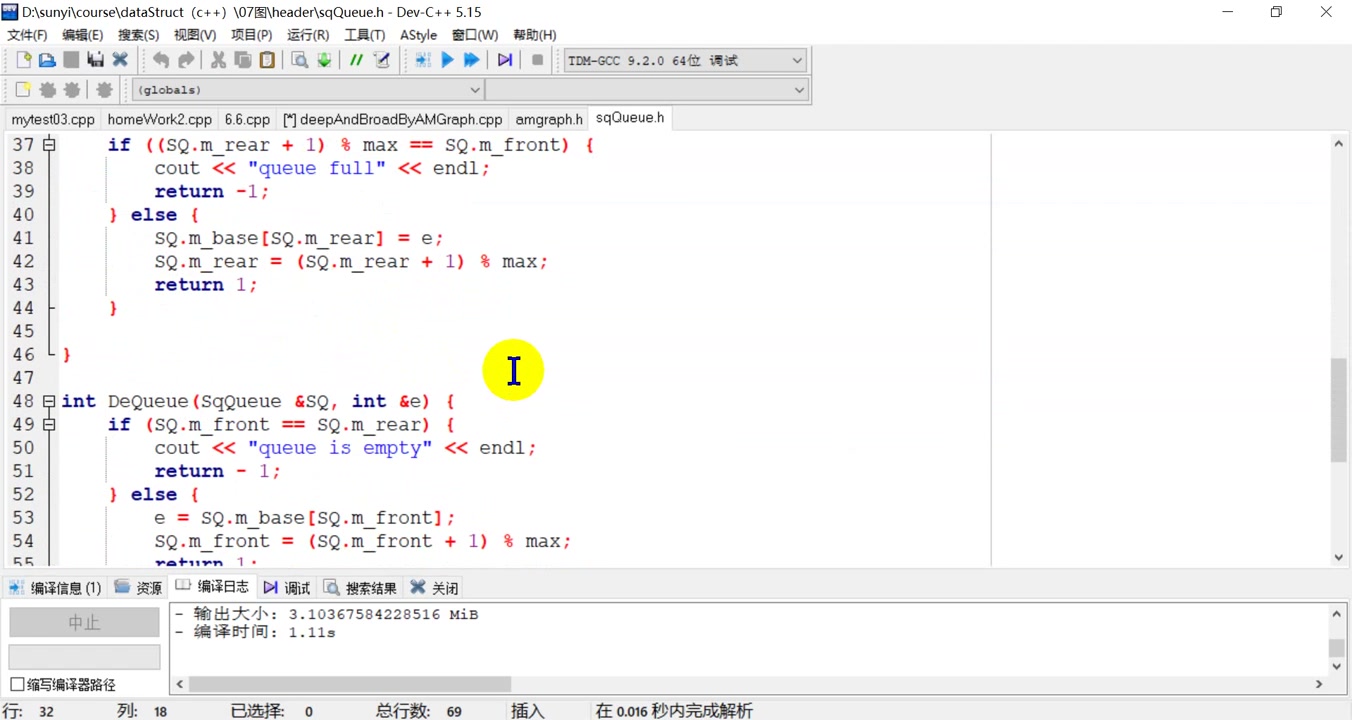Screen dimensions: 1352x720
Task: Switch to deepAndBroadByAMGraph.cpp tab
Action: click(x=393, y=119)
